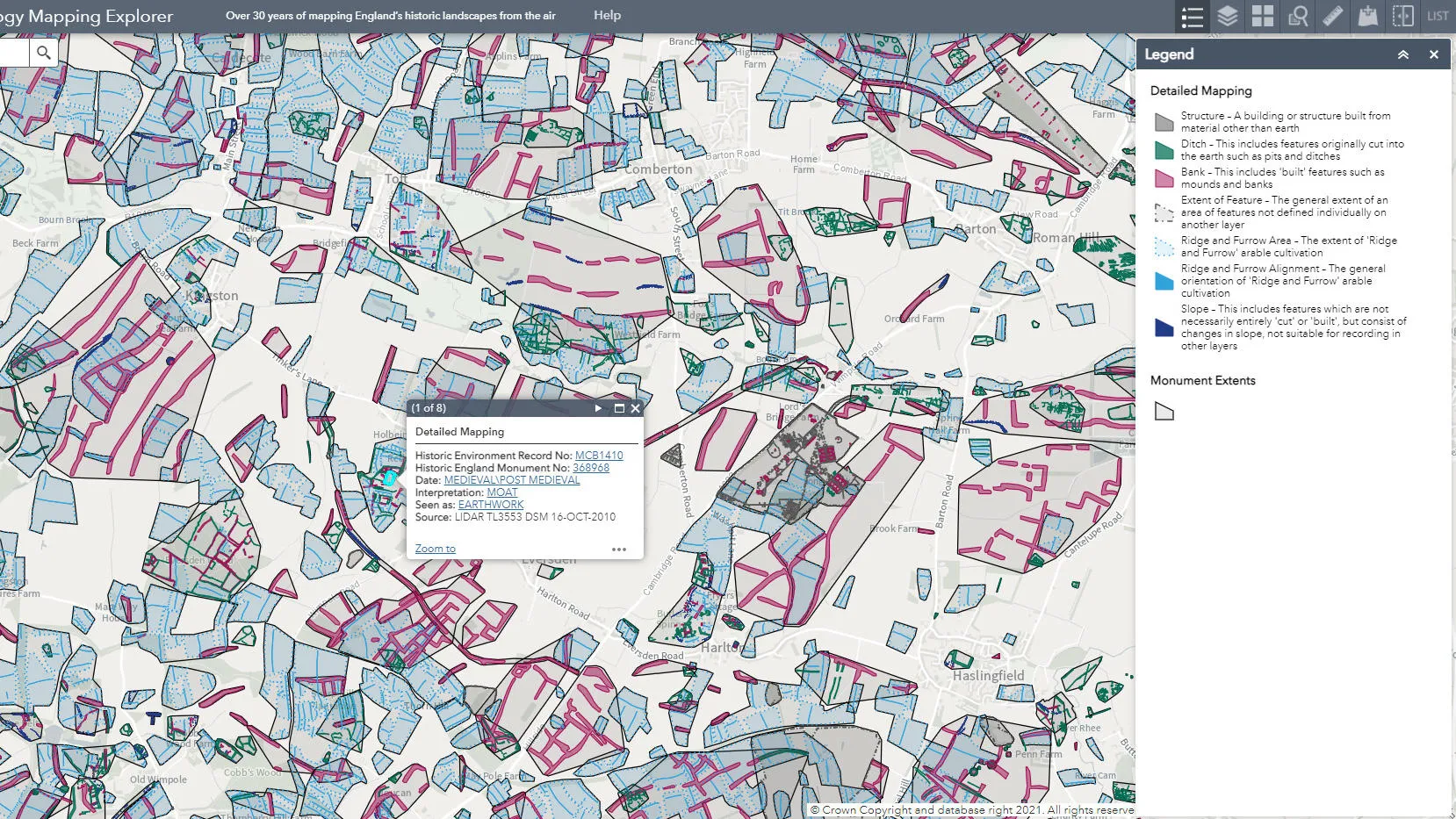This screenshot has height=819, width=1456.
Task: Show next feature in popup
Action: pyautogui.click(x=599, y=408)
